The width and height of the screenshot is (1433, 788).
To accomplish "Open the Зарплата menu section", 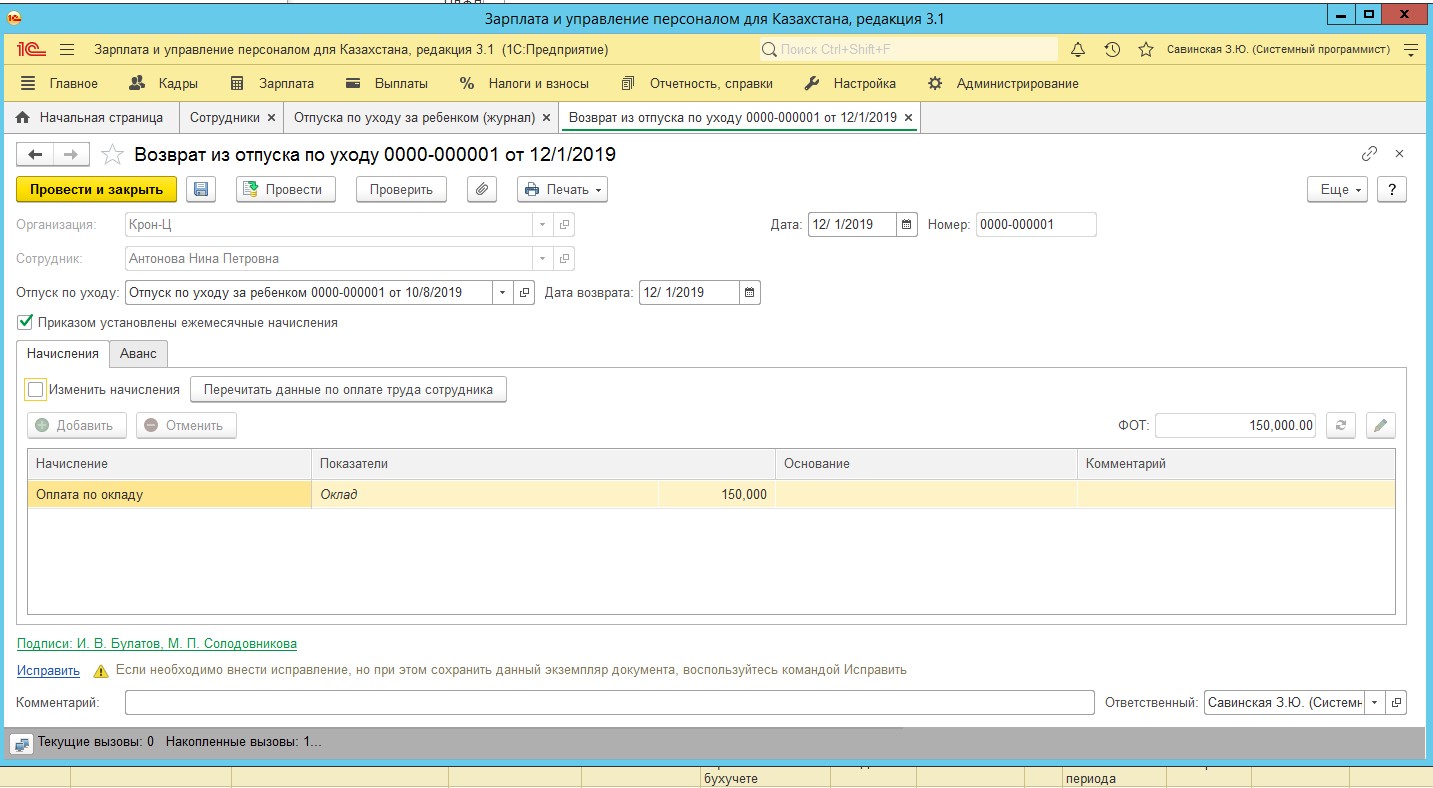I will (x=272, y=83).
